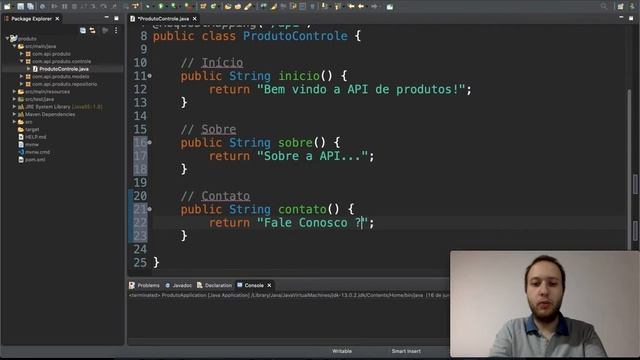640x360 pixels.
Task: Select the pom.xml file
Action: click(x=32, y=160)
